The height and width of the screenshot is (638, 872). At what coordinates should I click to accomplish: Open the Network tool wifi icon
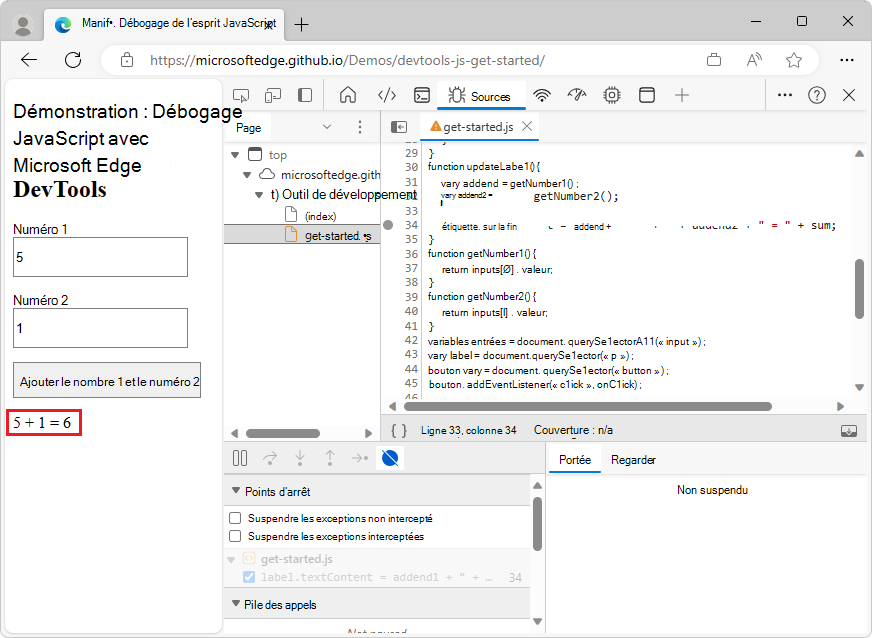(x=542, y=96)
